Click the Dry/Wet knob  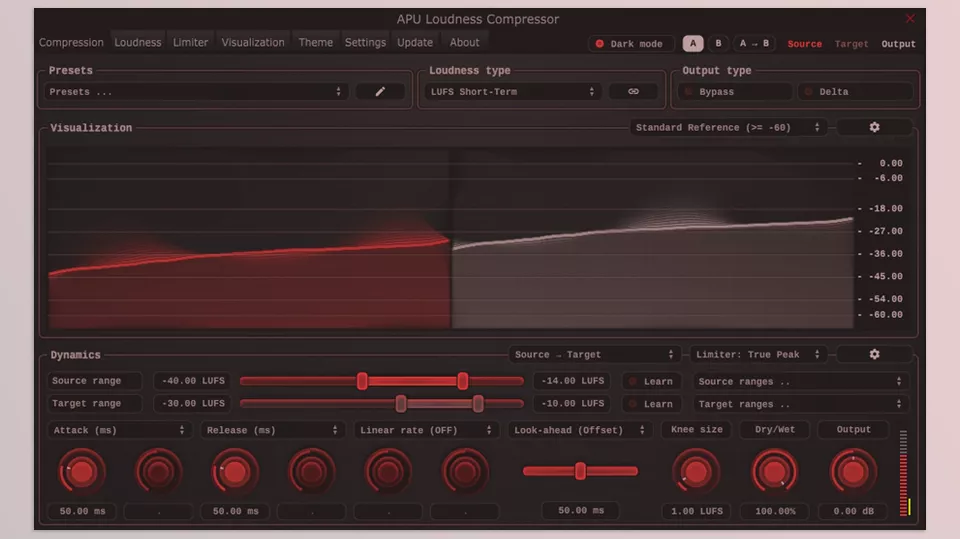tap(774, 472)
